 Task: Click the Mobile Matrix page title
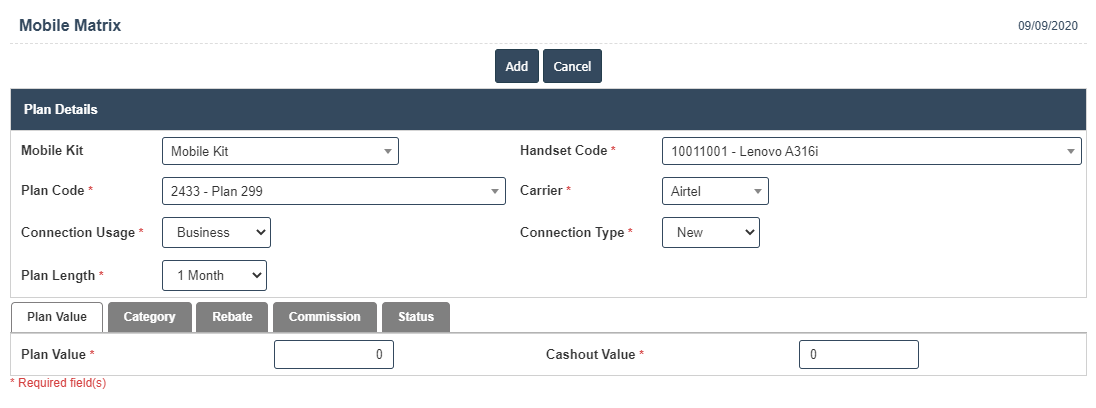[x=70, y=26]
